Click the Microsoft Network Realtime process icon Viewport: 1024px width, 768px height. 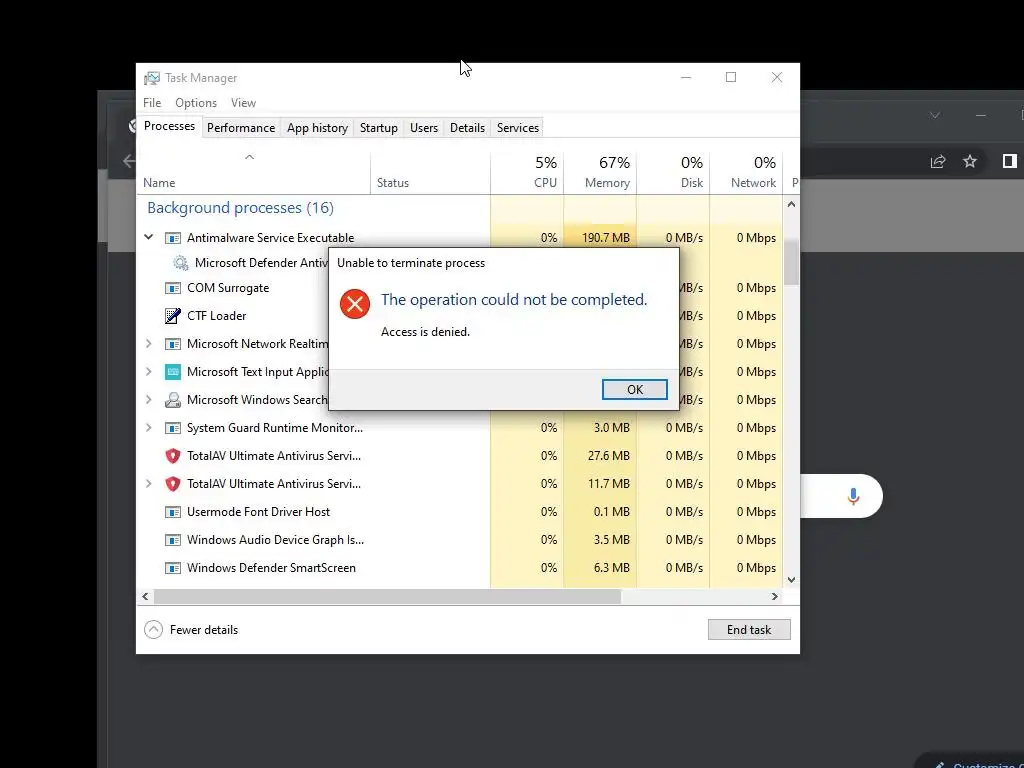pos(172,344)
